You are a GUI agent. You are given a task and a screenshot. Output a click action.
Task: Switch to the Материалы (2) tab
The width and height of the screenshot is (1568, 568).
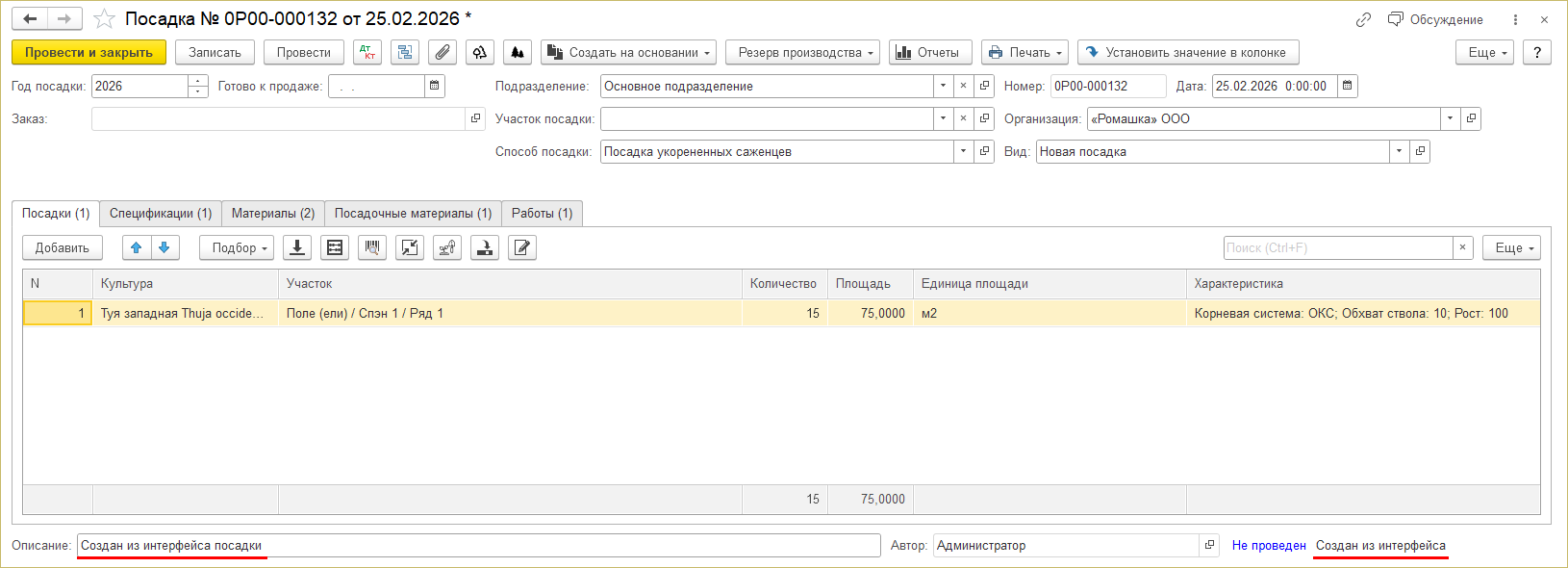273,214
